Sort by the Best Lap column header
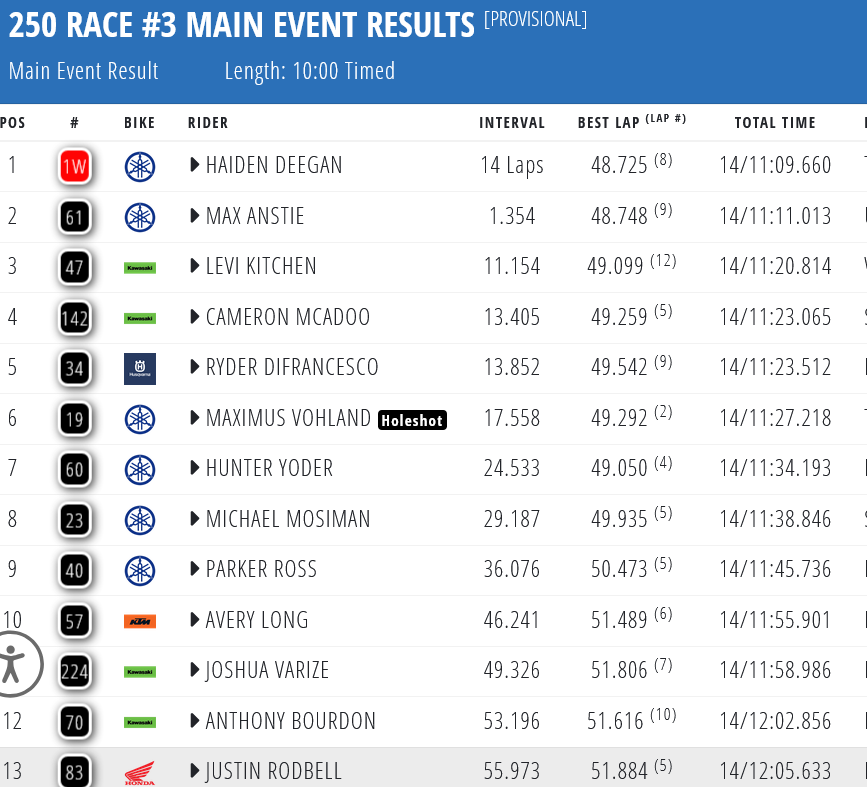The height and width of the screenshot is (787, 867). (x=608, y=123)
